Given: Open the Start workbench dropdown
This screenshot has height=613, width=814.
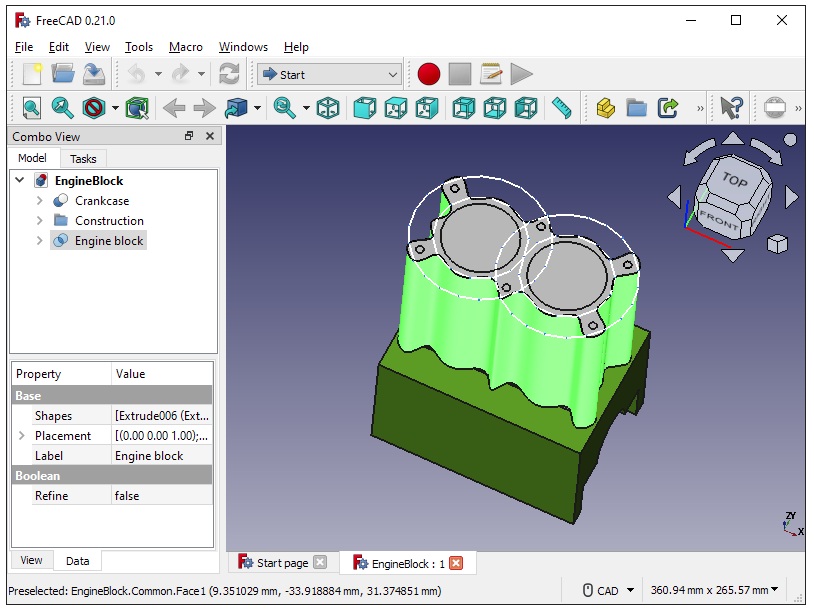Looking at the screenshot, I should pos(329,74).
